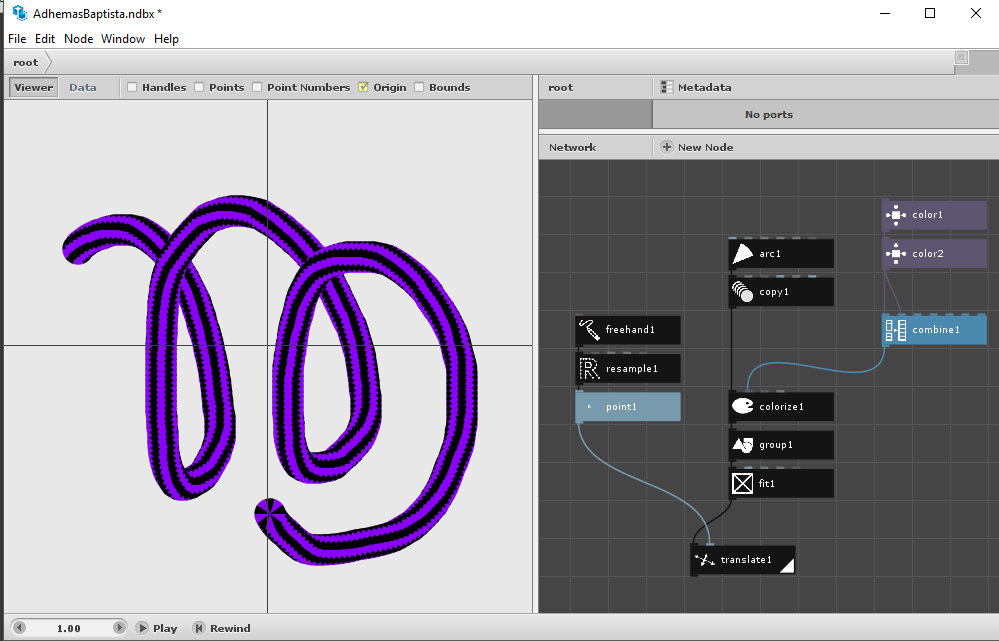Select the resample1 node icon

pyautogui.click(x=589, y=368)
